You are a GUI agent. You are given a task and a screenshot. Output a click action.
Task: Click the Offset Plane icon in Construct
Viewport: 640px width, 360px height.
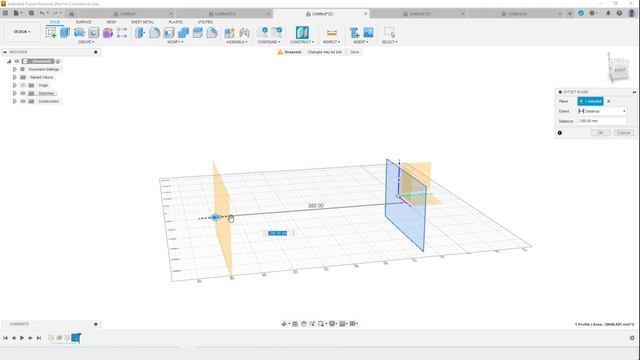[302, 33]
